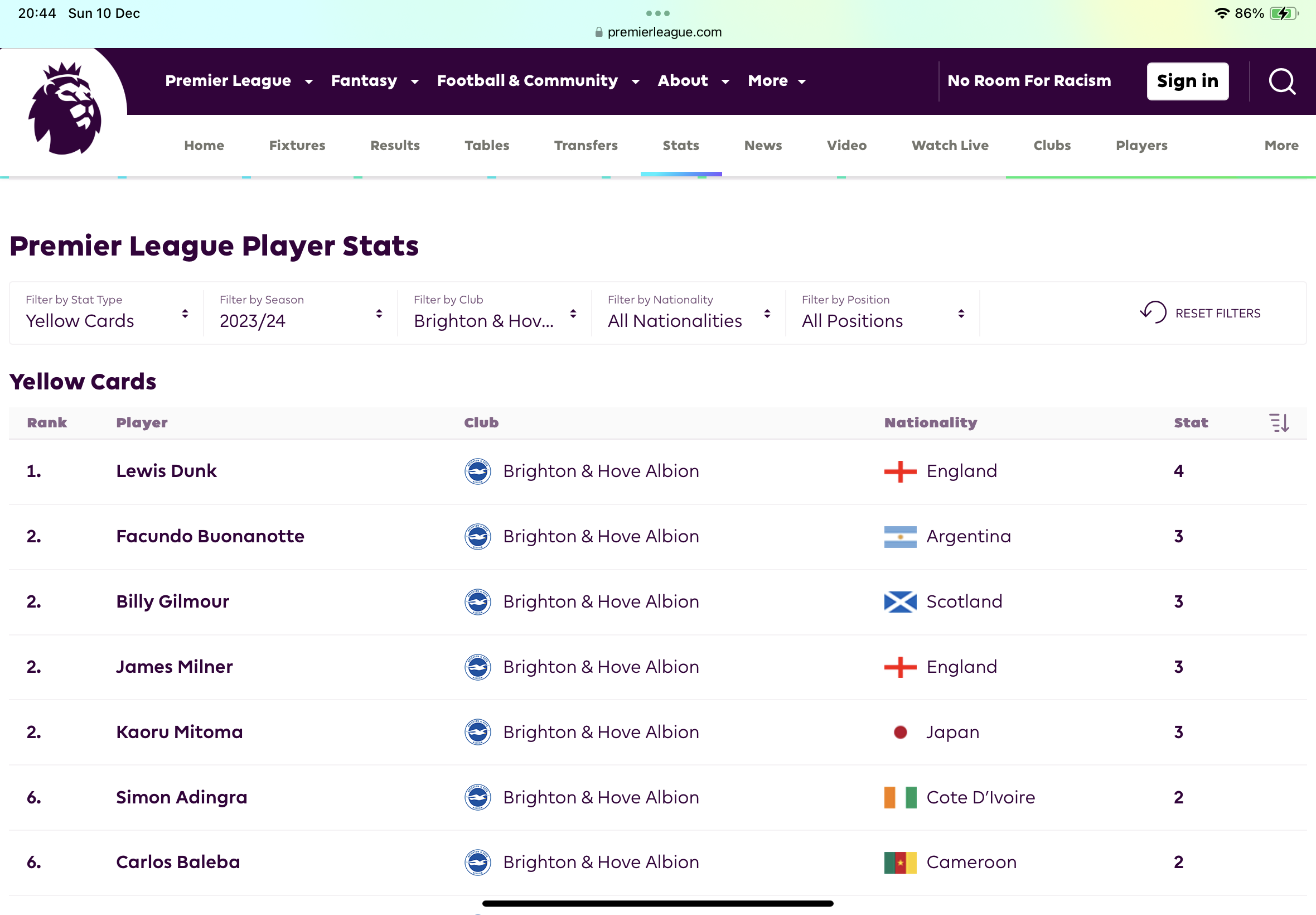The height and width of the screenshot is (915, 1316).
Task: Open the Transfers tab
Action: 586,146
